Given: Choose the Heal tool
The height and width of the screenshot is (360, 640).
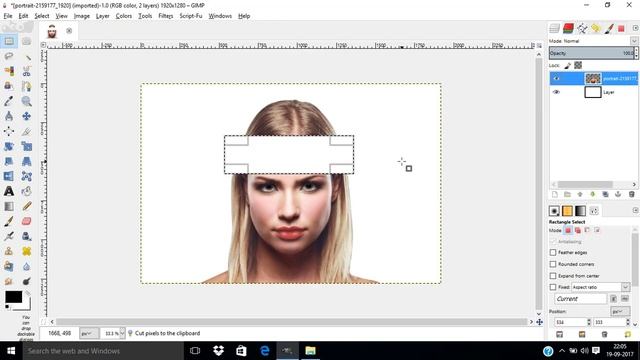Looking at the screenshot, I should [x=27, y=251].
